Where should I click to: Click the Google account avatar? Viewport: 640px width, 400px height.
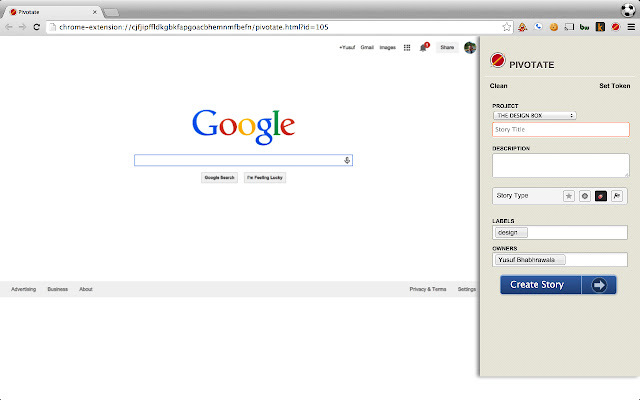tap(470, 47)
